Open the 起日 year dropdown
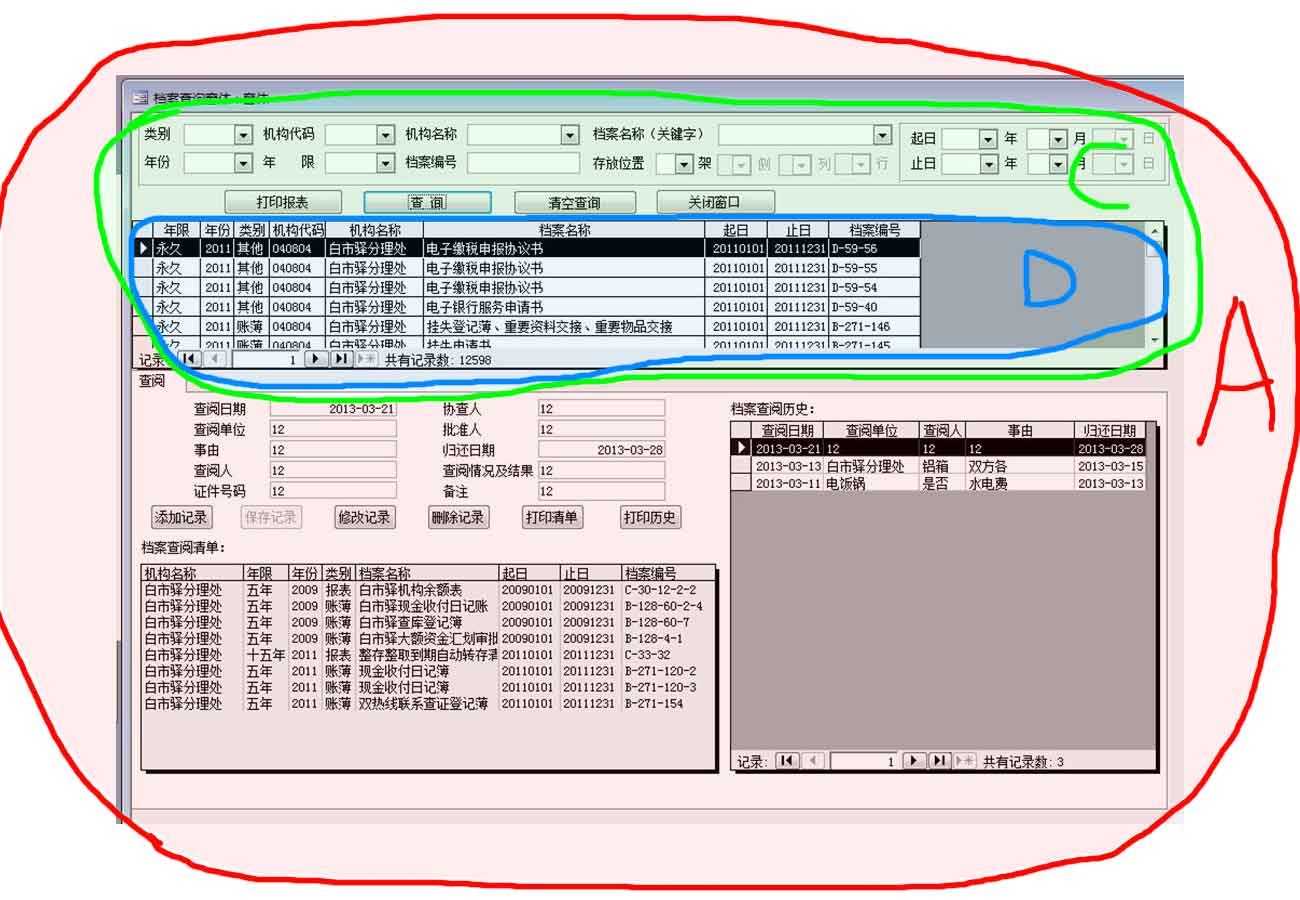The image size is (1300, 900). point(987,139)
